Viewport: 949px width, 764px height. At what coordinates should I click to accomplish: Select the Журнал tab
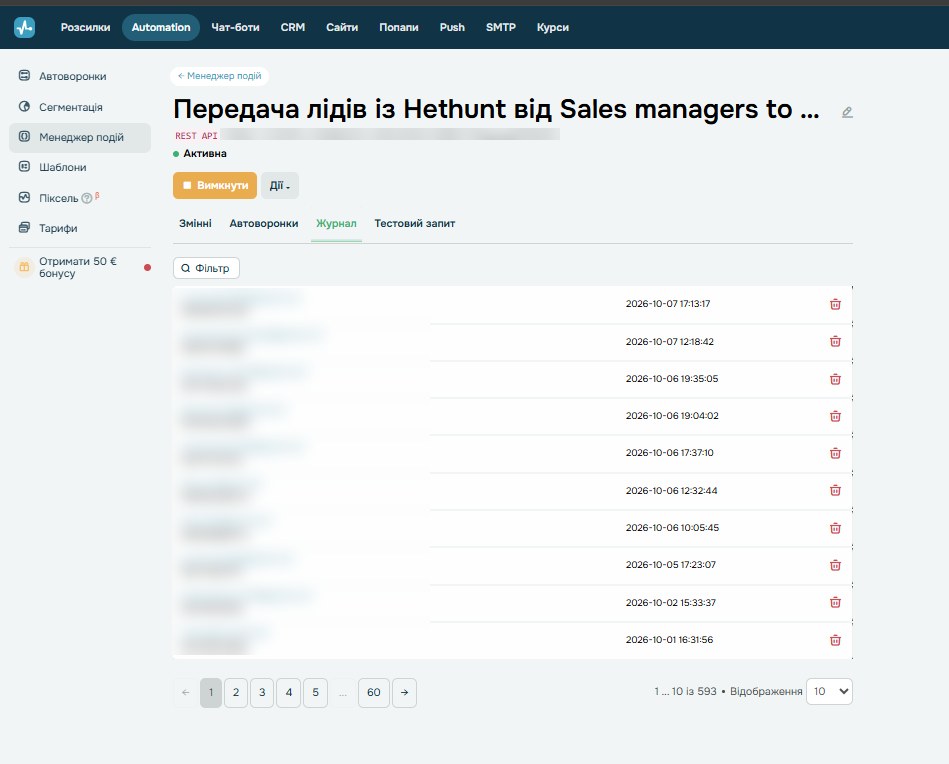pos(337,223)
